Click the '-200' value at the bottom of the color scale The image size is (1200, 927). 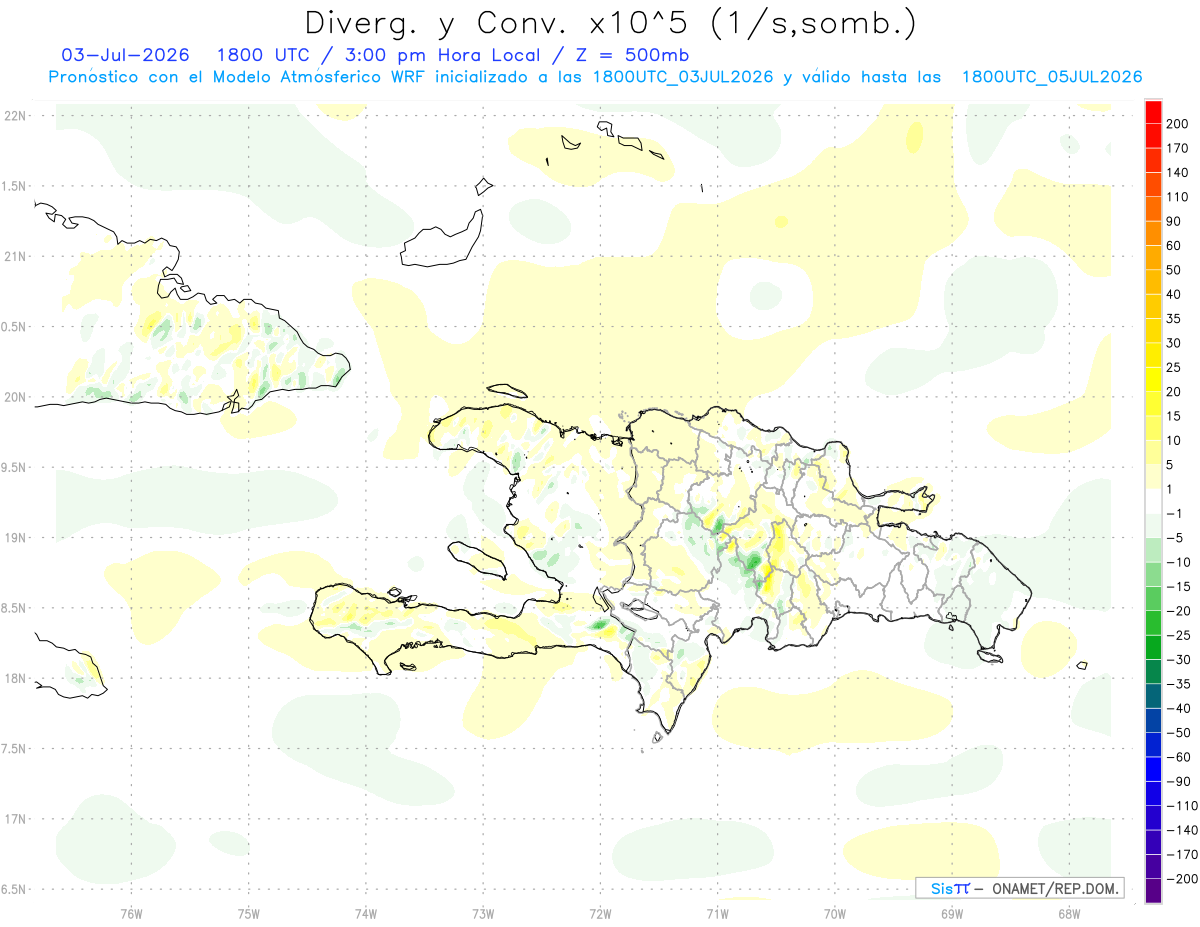[1181, 878]
